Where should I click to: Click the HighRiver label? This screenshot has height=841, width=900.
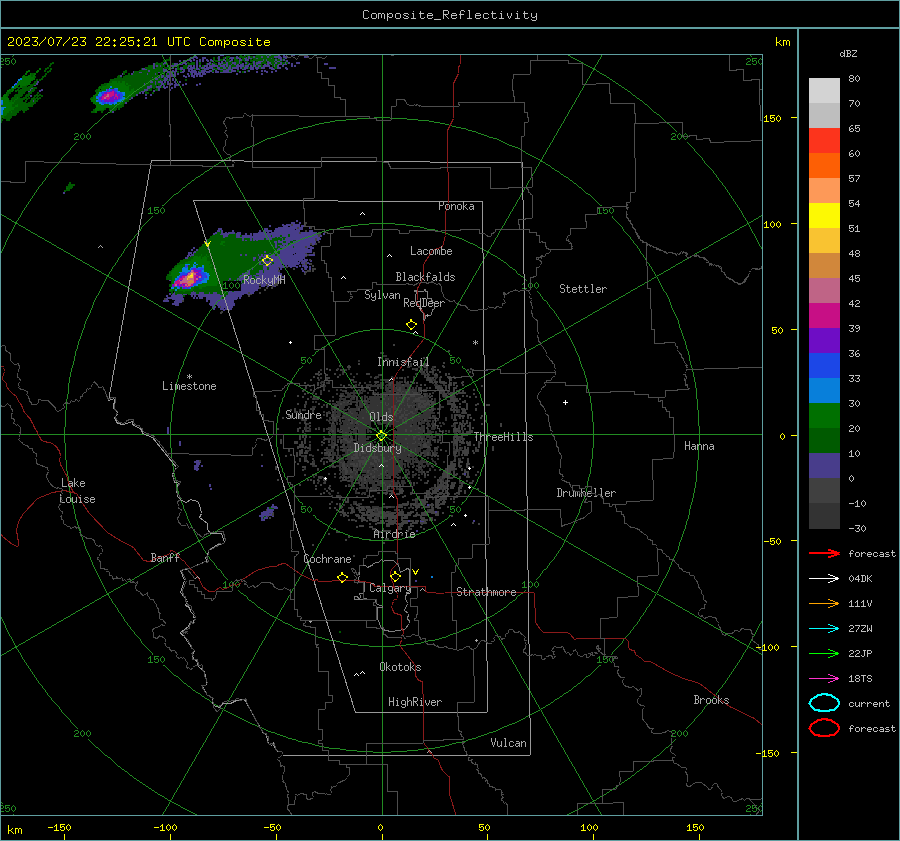click(415, 702)
